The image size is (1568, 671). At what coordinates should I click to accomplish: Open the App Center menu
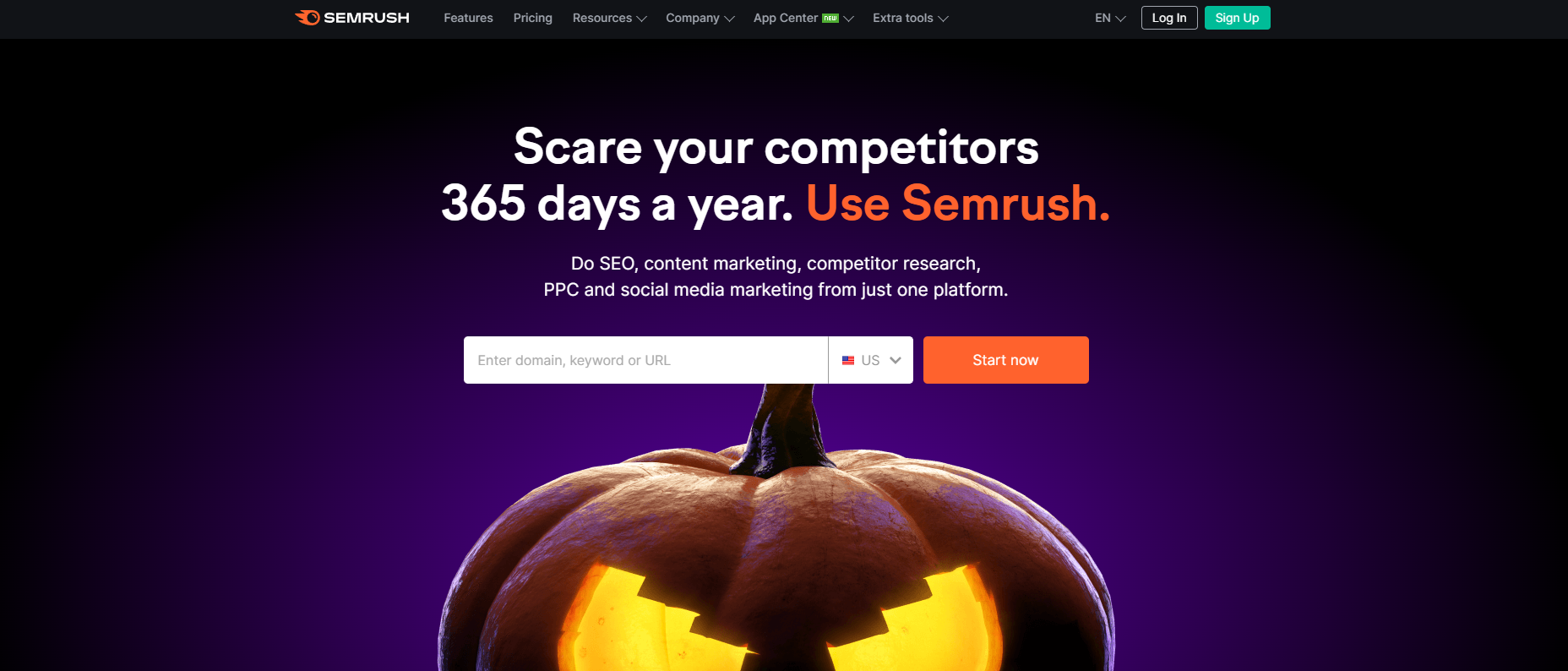point(803,18)
